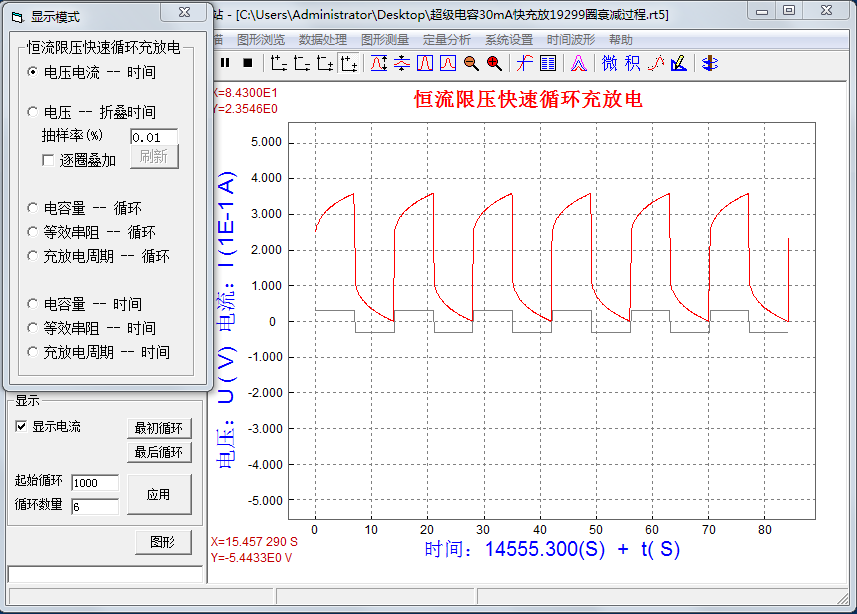Uncheck the 显示电流 checkbox

(x=21, y=426)
